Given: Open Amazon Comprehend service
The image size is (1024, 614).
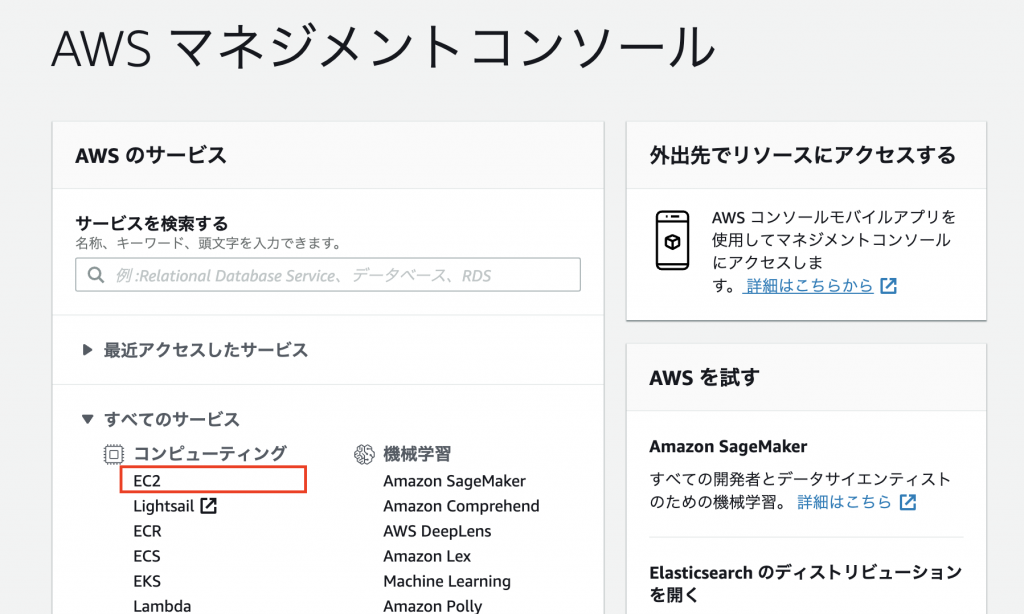Looking at the screenshot, I should click(461, 505).
